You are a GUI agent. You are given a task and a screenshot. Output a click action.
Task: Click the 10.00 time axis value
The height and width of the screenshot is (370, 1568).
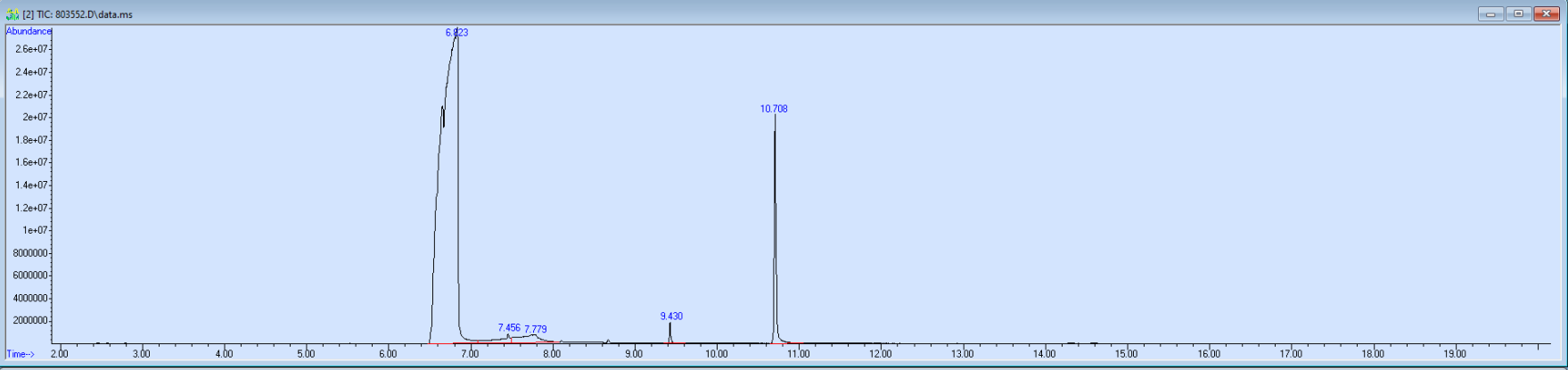pyautogui.click(x=716, y=354)
